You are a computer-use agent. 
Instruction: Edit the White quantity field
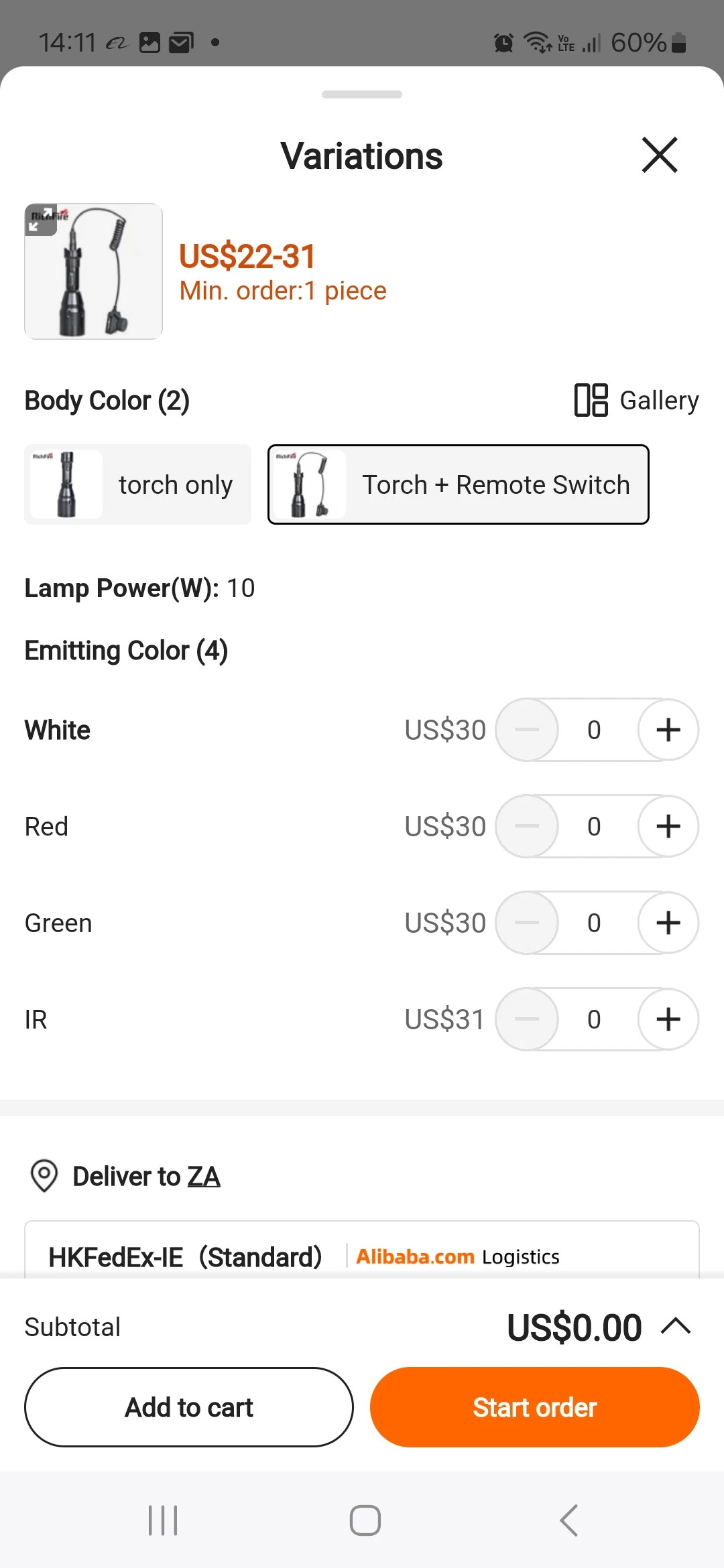click(594, 730)
